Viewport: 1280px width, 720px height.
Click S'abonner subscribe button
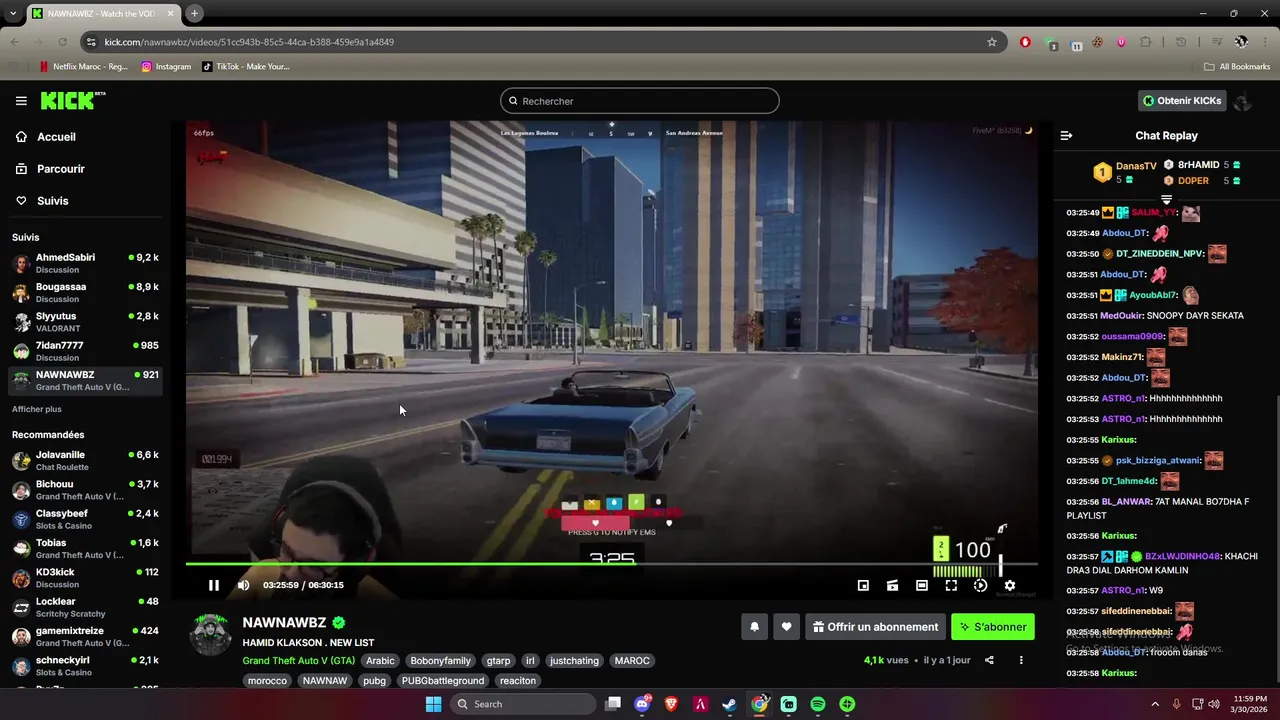pyautogui.click(x=993, y=627)
